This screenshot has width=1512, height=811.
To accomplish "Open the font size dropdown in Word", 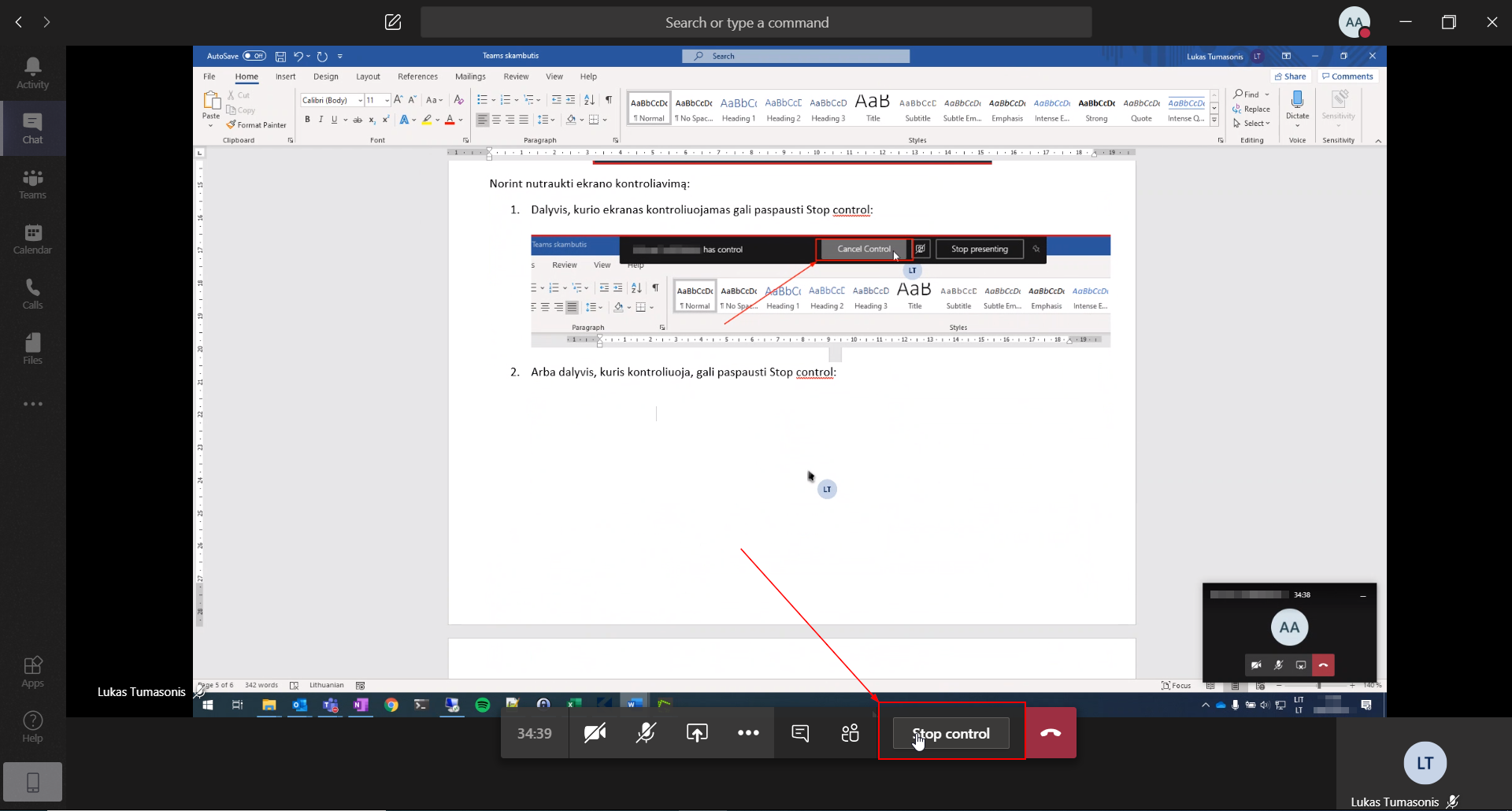I will (387, 100).
